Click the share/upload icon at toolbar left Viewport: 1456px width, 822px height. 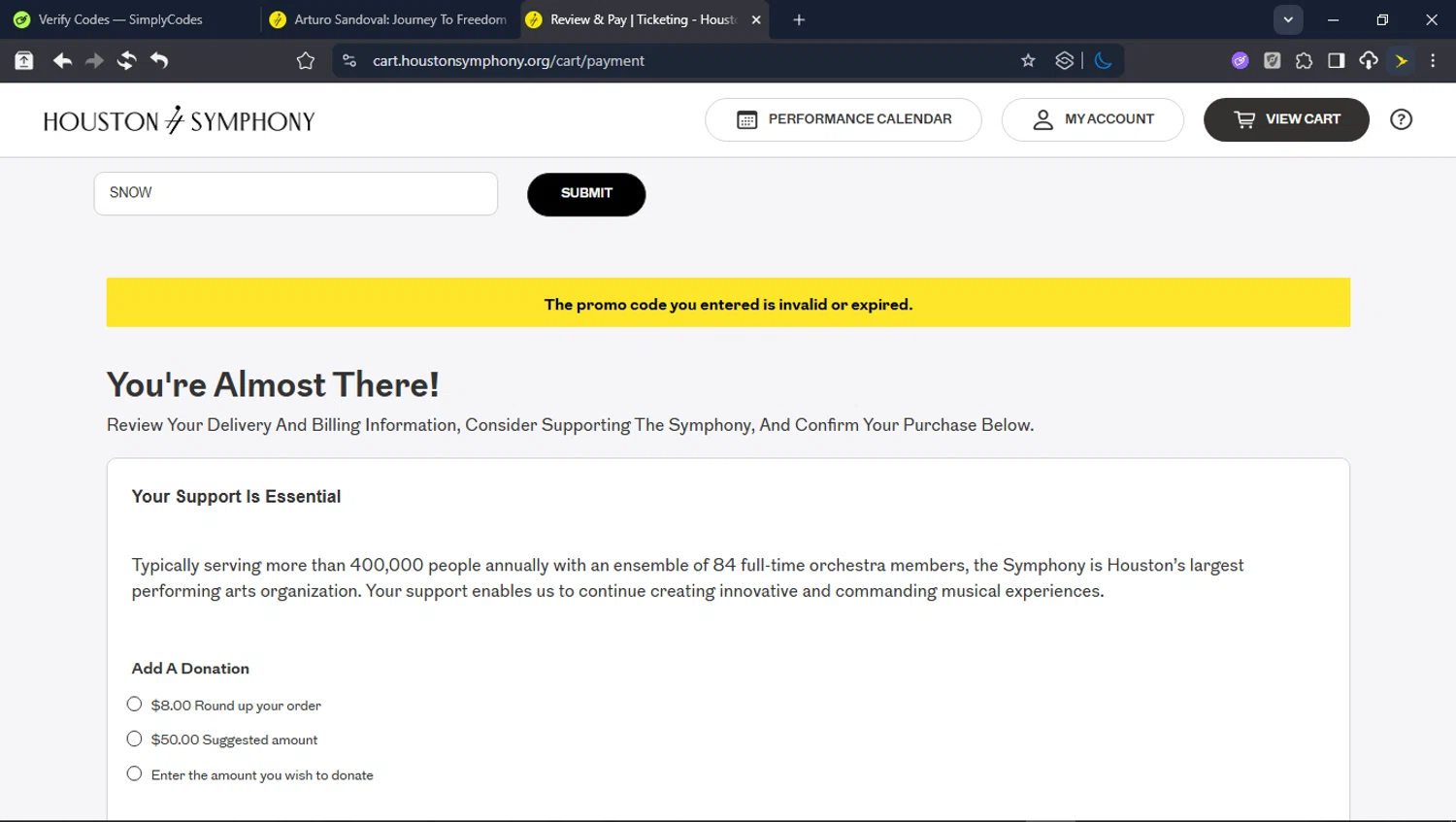click(x=24, y=61)
